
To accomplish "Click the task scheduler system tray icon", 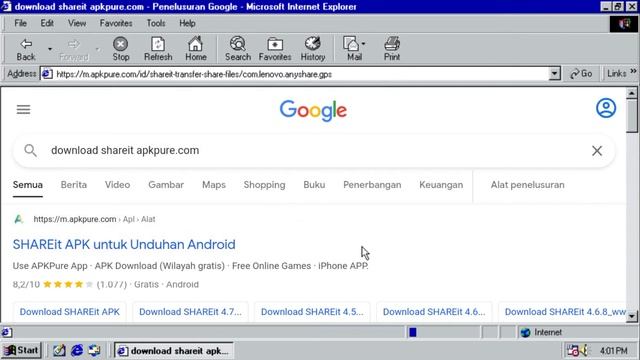I will click(x=573, y=351).
